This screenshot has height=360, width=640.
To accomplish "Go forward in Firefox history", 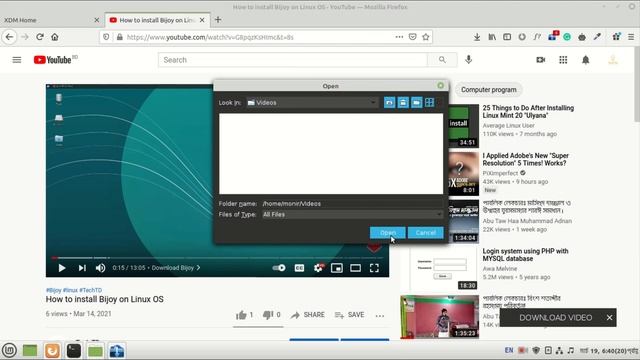I will coord(25,37).
